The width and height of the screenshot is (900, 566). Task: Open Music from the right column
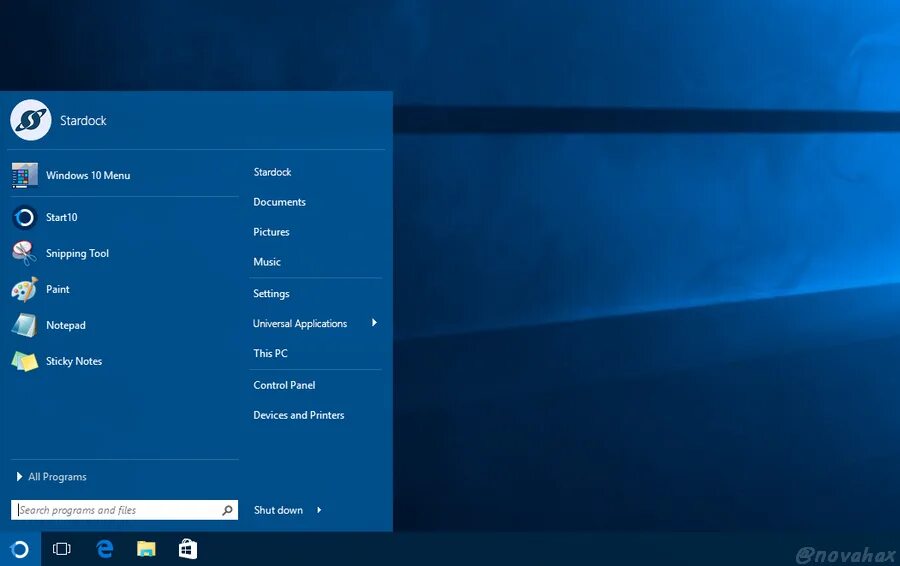(x=266, y=261)
